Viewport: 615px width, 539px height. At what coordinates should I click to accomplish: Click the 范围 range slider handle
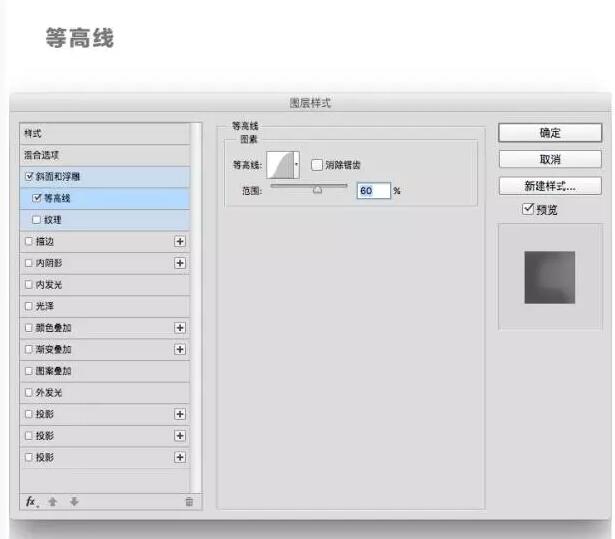pos(317,190)
